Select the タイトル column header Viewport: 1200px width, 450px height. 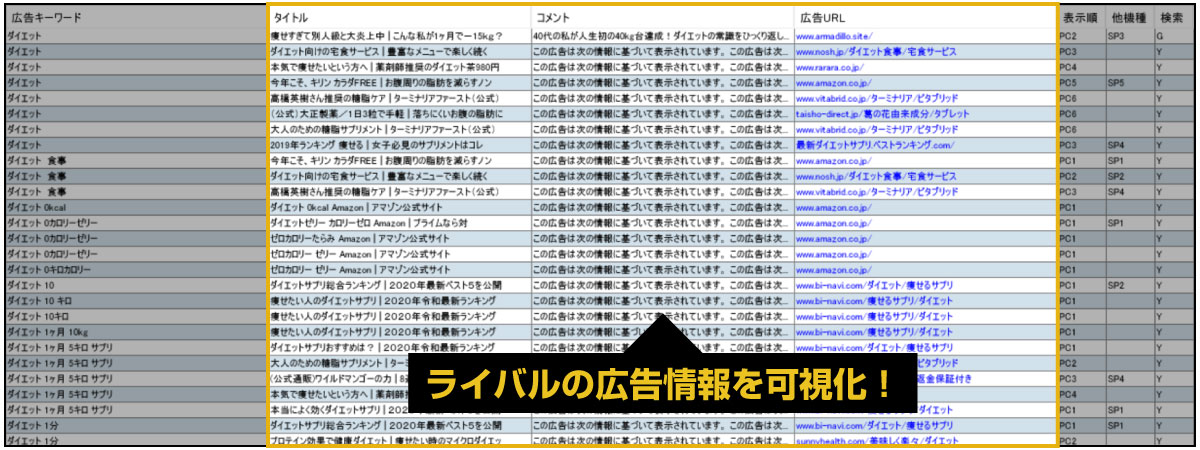click(x=290, y=19)
